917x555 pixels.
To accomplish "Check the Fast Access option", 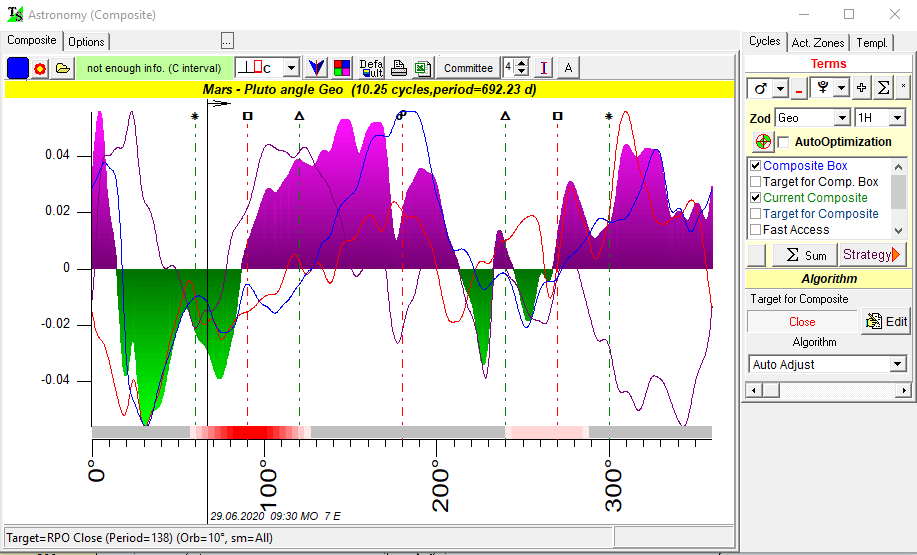I will pyautogui.click(x=756, y=230).
